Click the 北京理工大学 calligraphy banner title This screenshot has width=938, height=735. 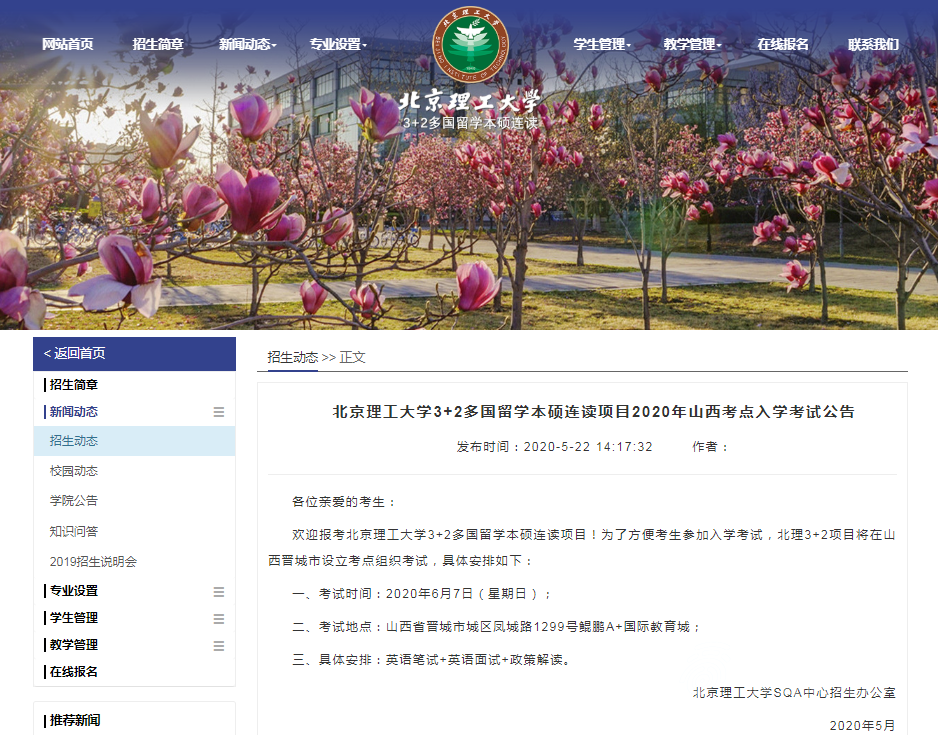[470, 101]
